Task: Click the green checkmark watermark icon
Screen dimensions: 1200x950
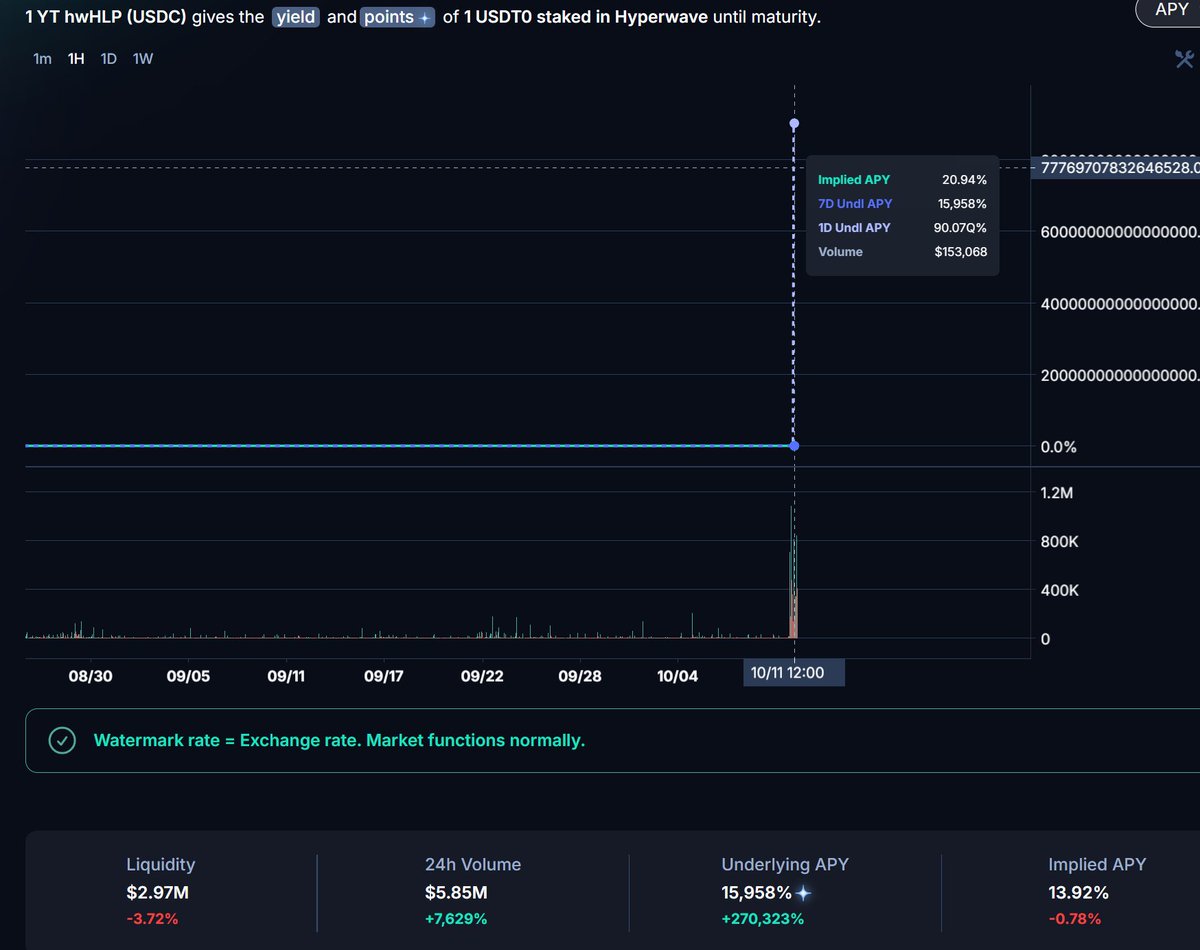Action: 62,741
